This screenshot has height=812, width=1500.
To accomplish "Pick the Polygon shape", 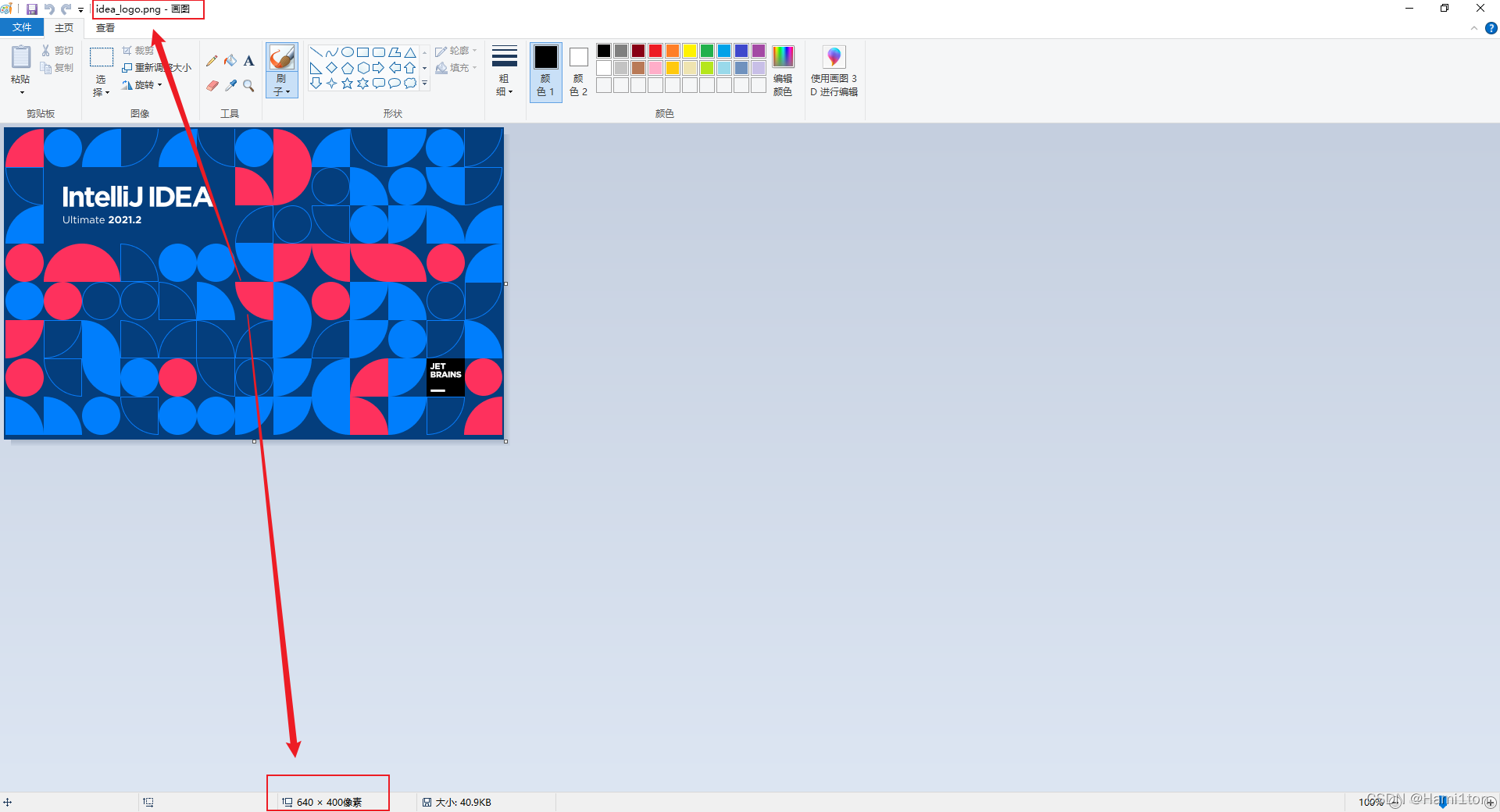I will 394,52.
